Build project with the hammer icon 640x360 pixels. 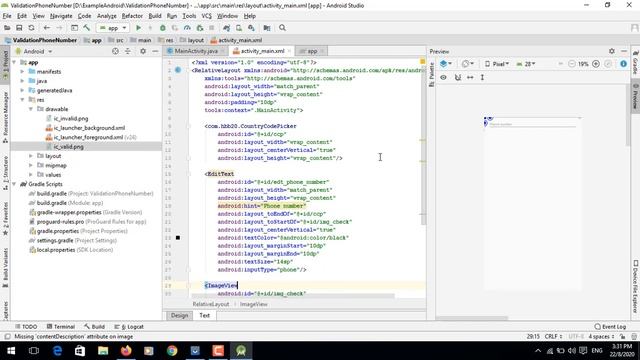(87, 28)
